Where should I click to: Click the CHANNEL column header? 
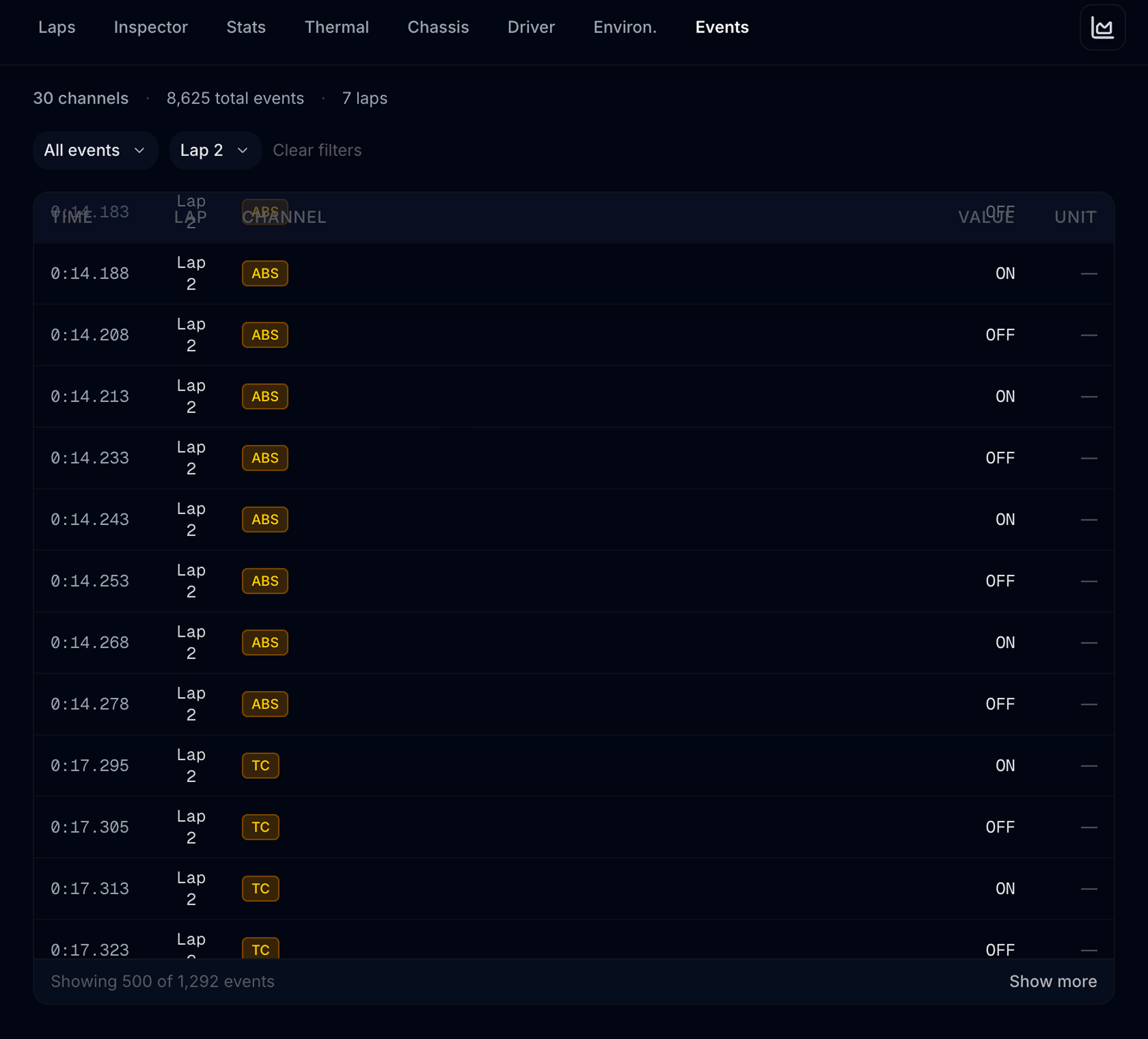(284, 217)
